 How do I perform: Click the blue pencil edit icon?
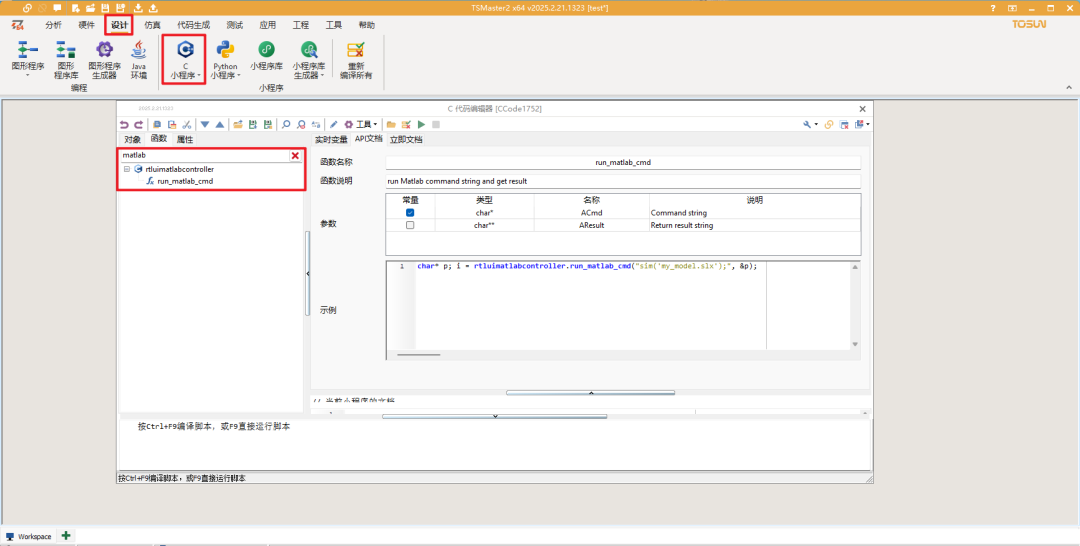tap(334, 125)
